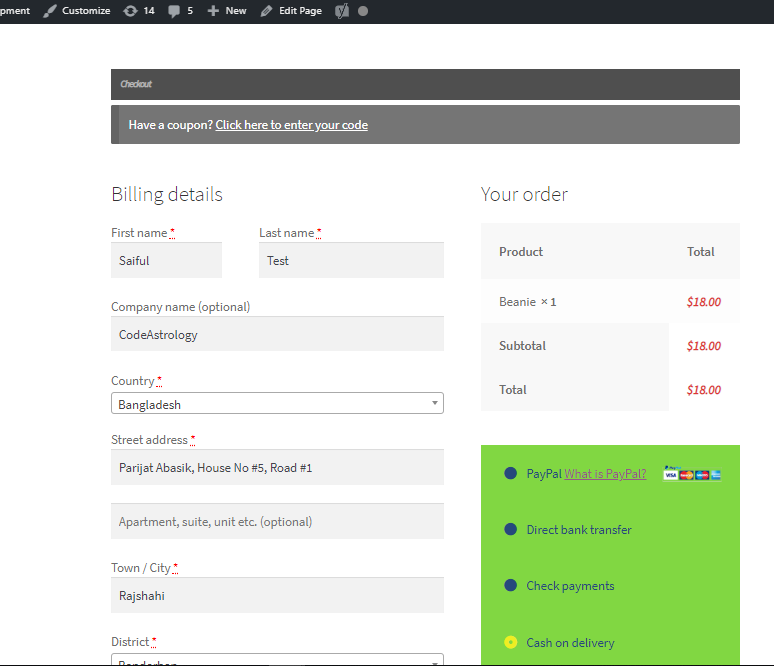The width and height of the screenshot is (774, 666).
Task: Click the Edit Page pencil icon
Action: point(267,11)
